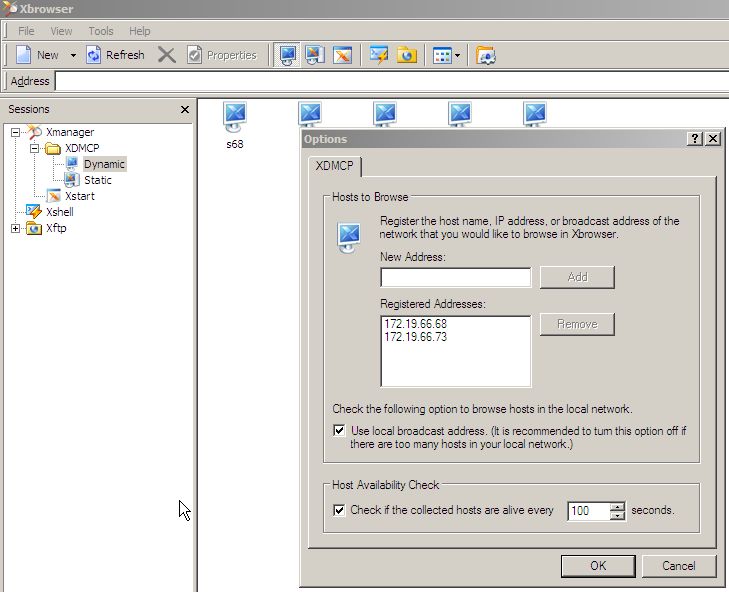Switch to the XDMCP tab in Options
Viewport: 729px width, 592px height.
[x=334, y=166]
